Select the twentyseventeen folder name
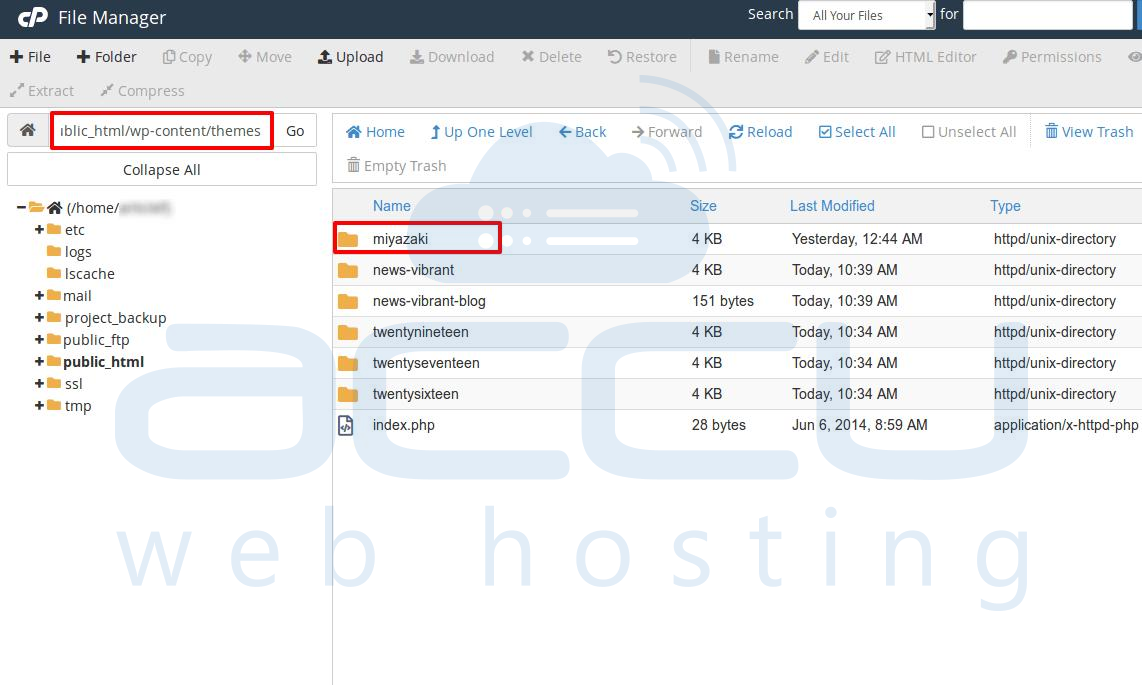This screenshot has width=1142, height=685. pos(426,363)
